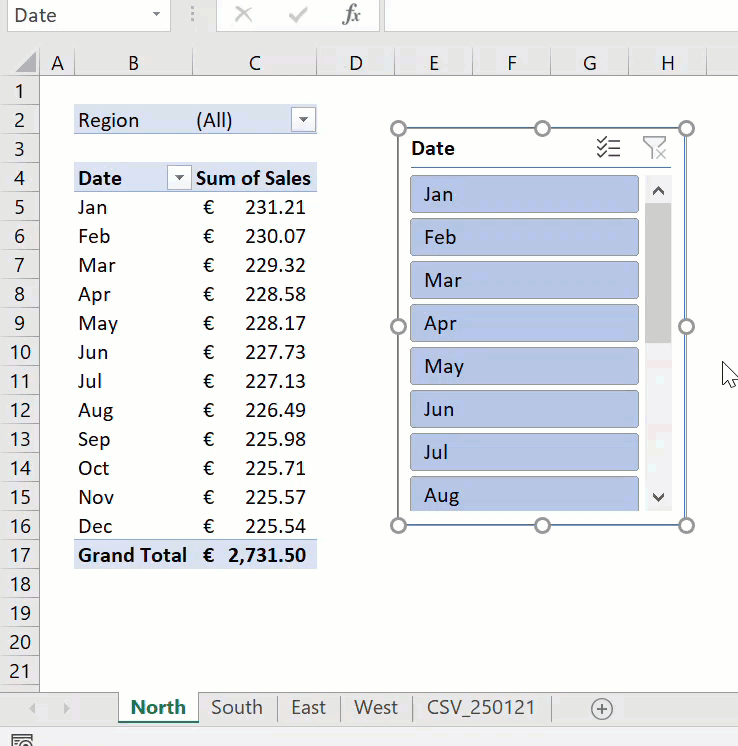
Task: Click the formula bar options dots
Action: coord(192,14)
